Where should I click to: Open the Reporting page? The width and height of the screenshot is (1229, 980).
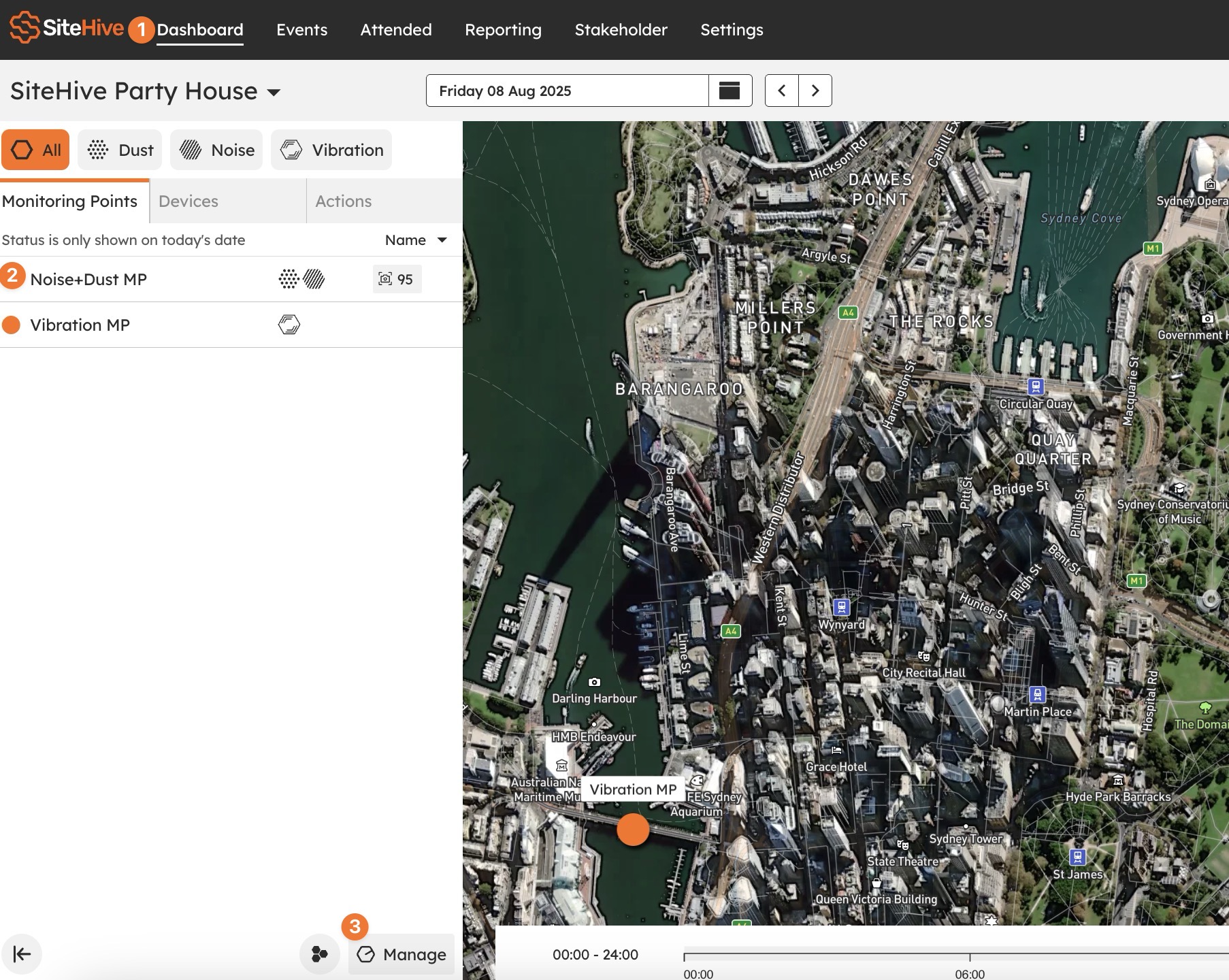[503, 30]
